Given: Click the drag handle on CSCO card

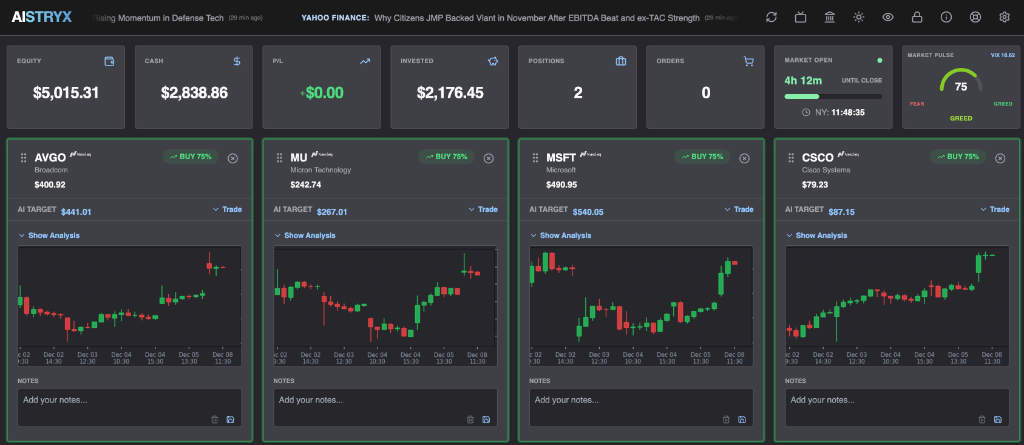Looking at the screenshot, I should (792, 157).
